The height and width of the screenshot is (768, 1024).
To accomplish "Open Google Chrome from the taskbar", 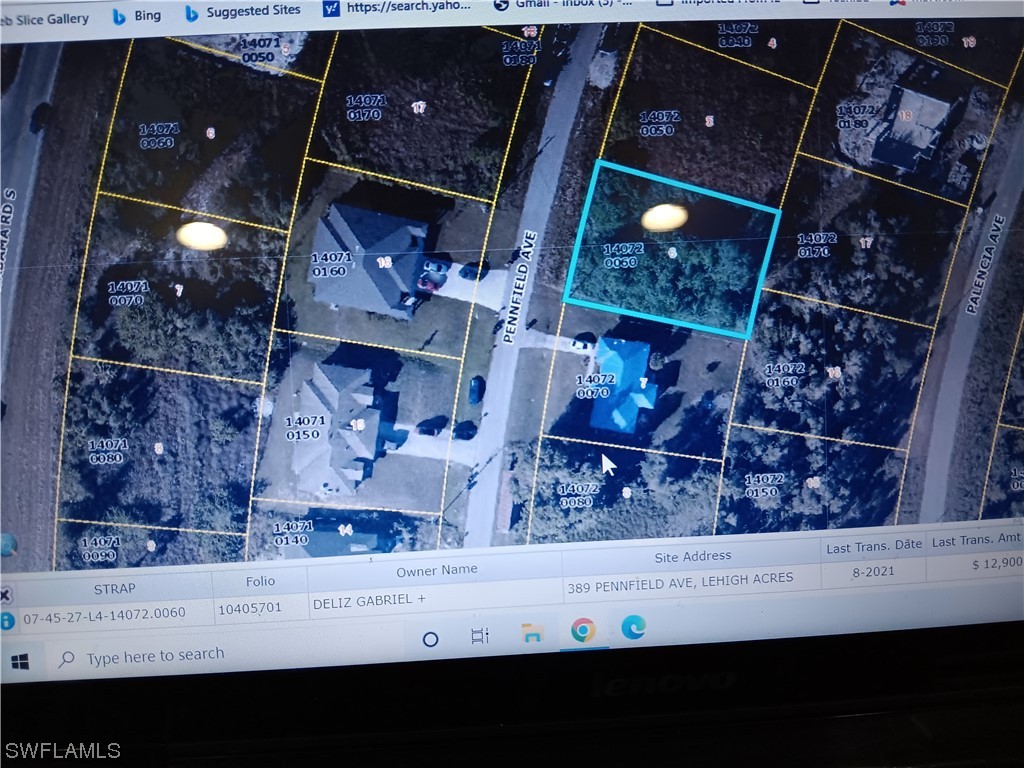I will pos(583,630).
